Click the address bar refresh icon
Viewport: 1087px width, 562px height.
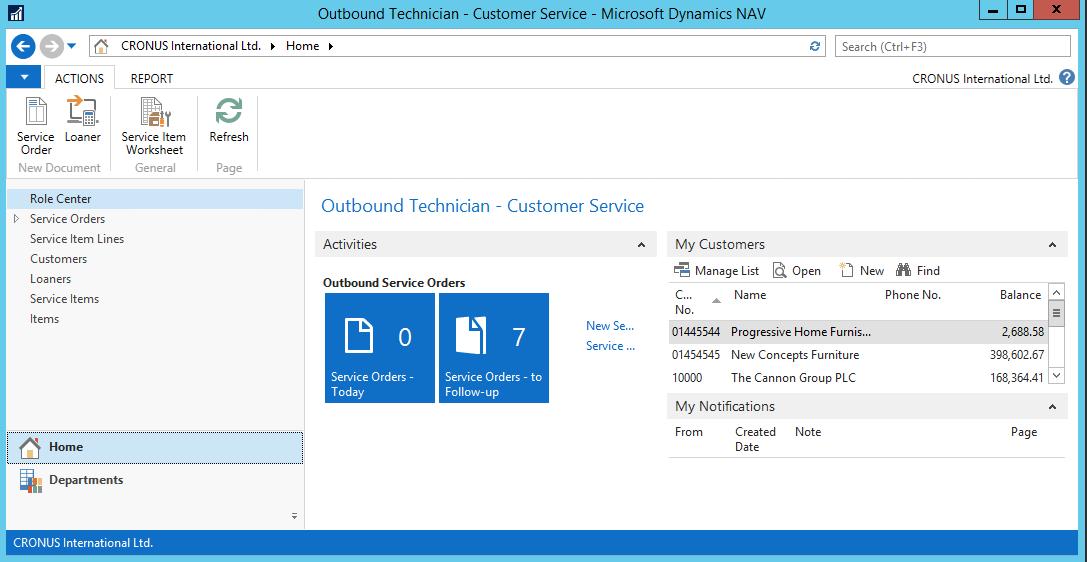pos(815,46)
